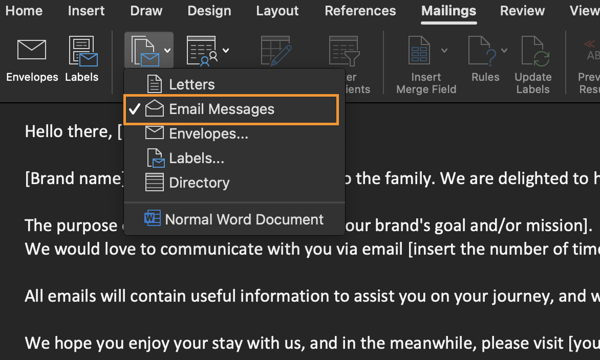Select the Mailings tab

tap(448, 11)
